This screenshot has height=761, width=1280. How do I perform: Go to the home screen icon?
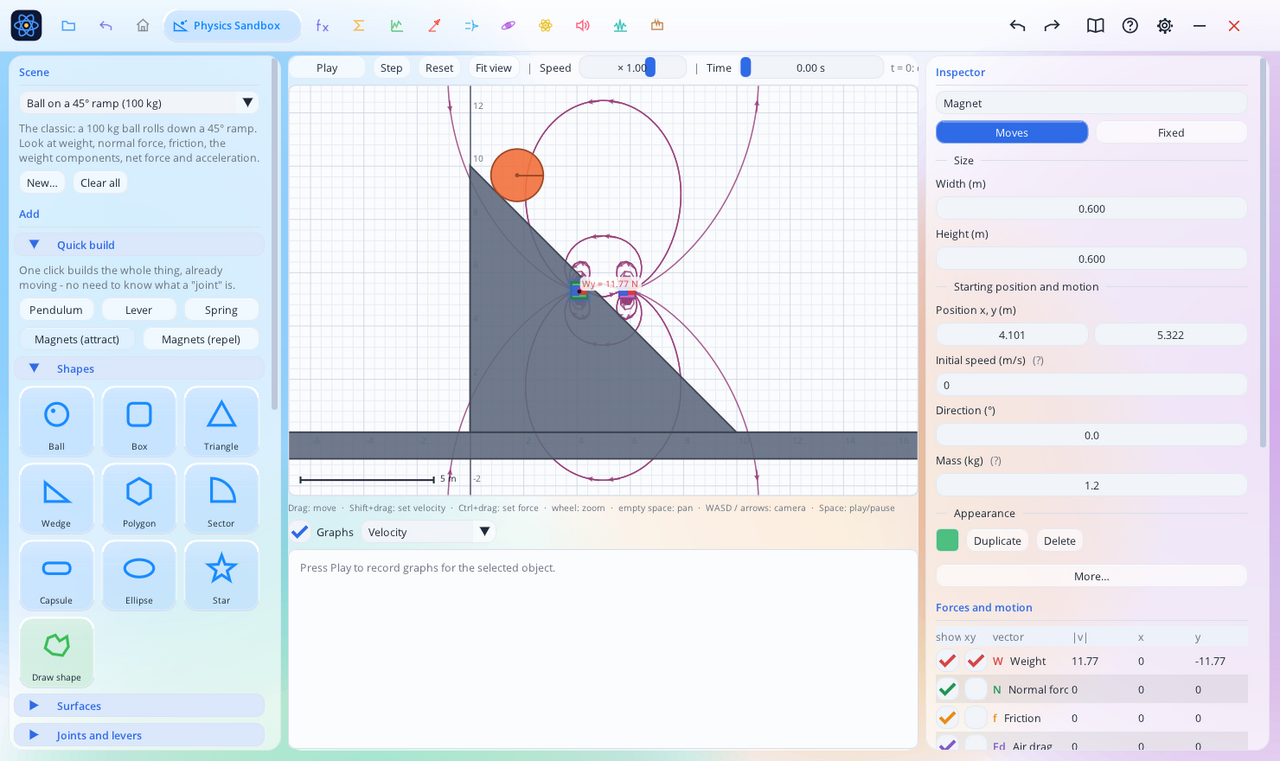(x=143, y=26)
